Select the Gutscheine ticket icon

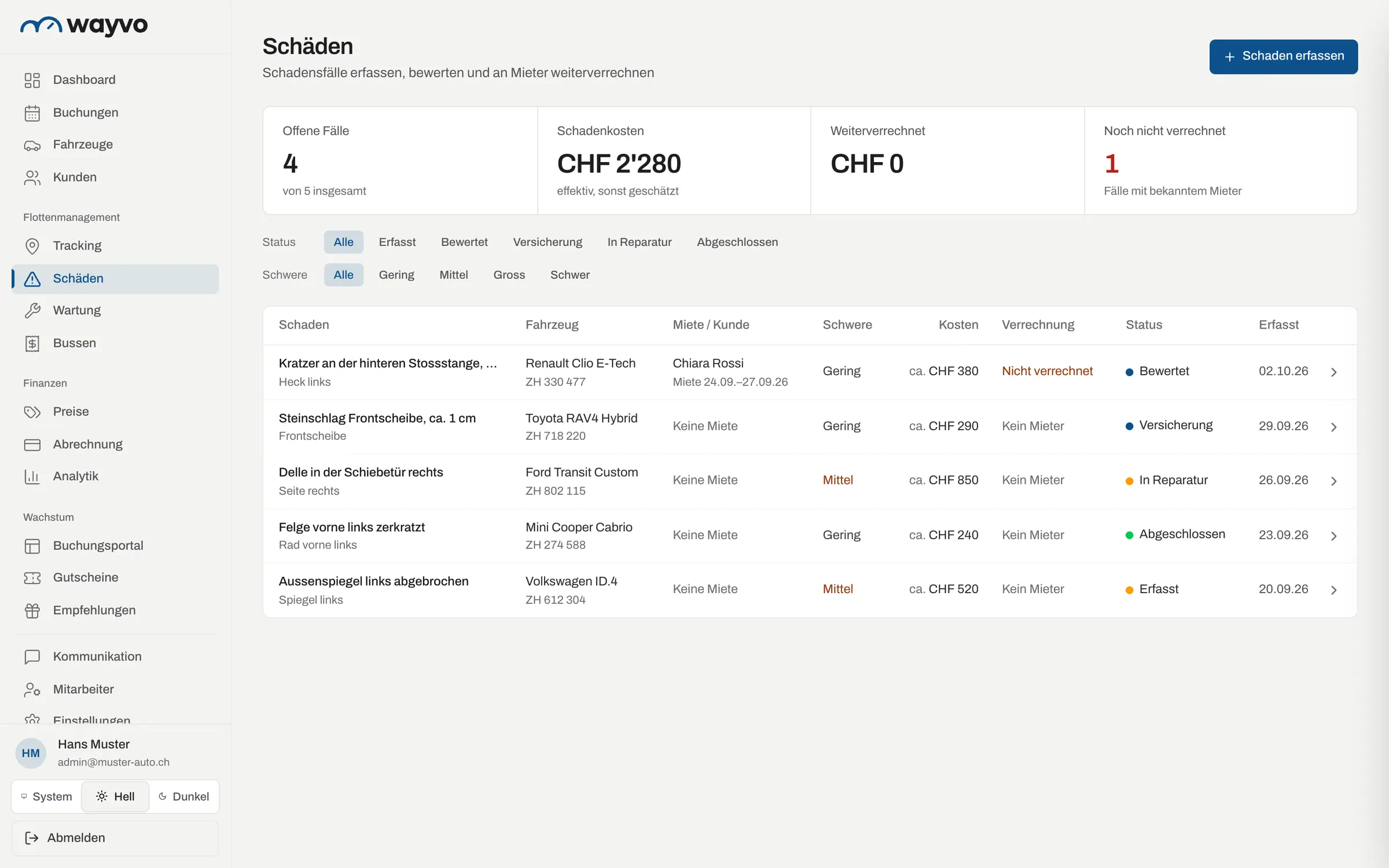[x=32, y=578]
